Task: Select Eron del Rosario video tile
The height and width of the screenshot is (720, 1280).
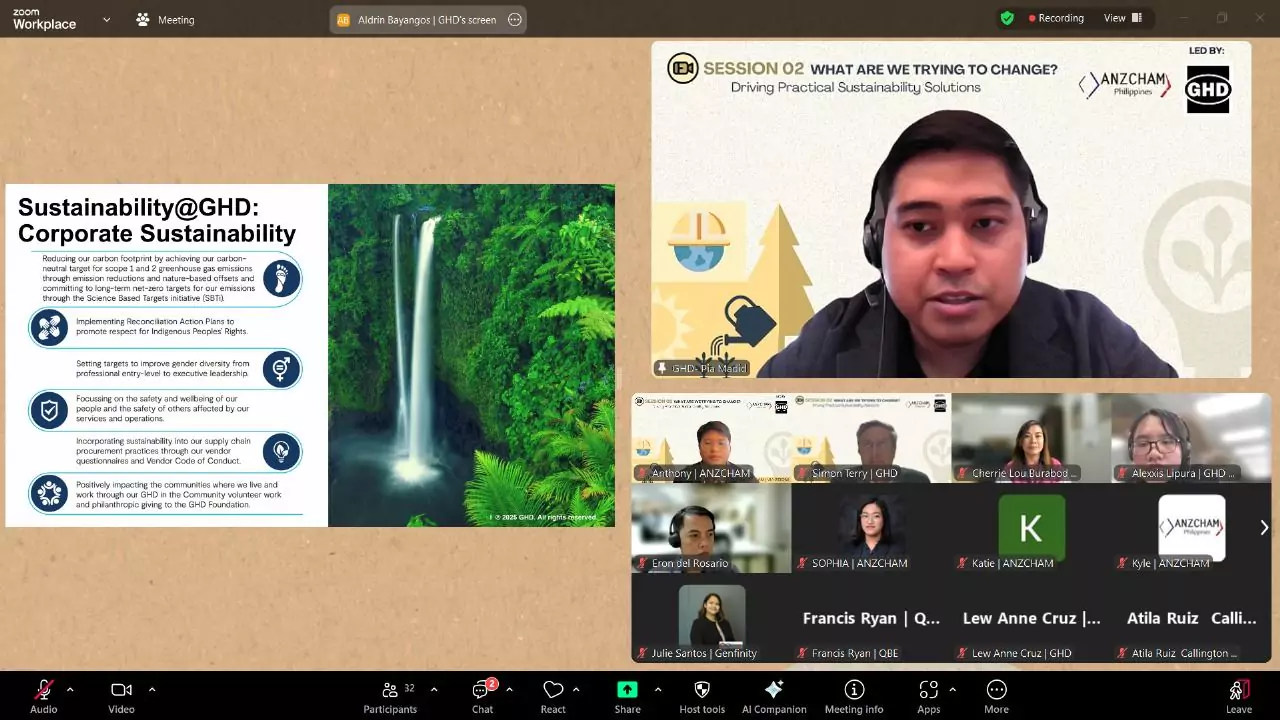Action: 711,528
